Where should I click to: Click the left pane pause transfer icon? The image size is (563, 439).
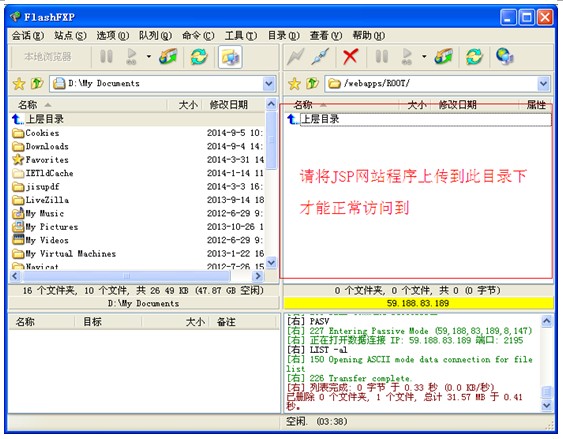click(x=106, y=57)
